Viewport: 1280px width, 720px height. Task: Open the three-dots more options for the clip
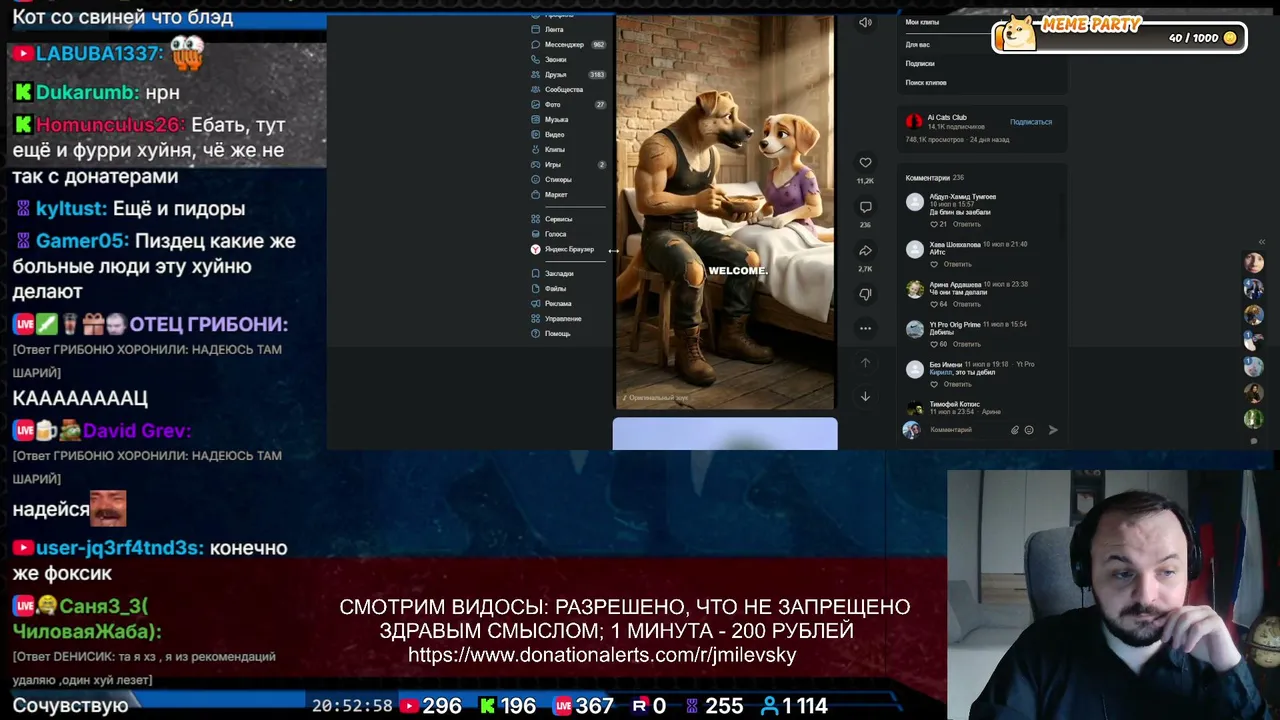point(865,328)
